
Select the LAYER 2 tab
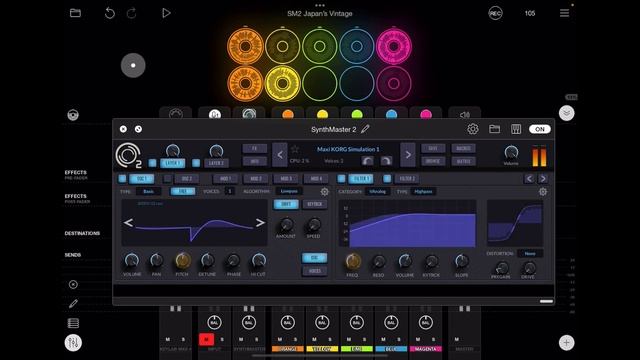tap(216, 163)
